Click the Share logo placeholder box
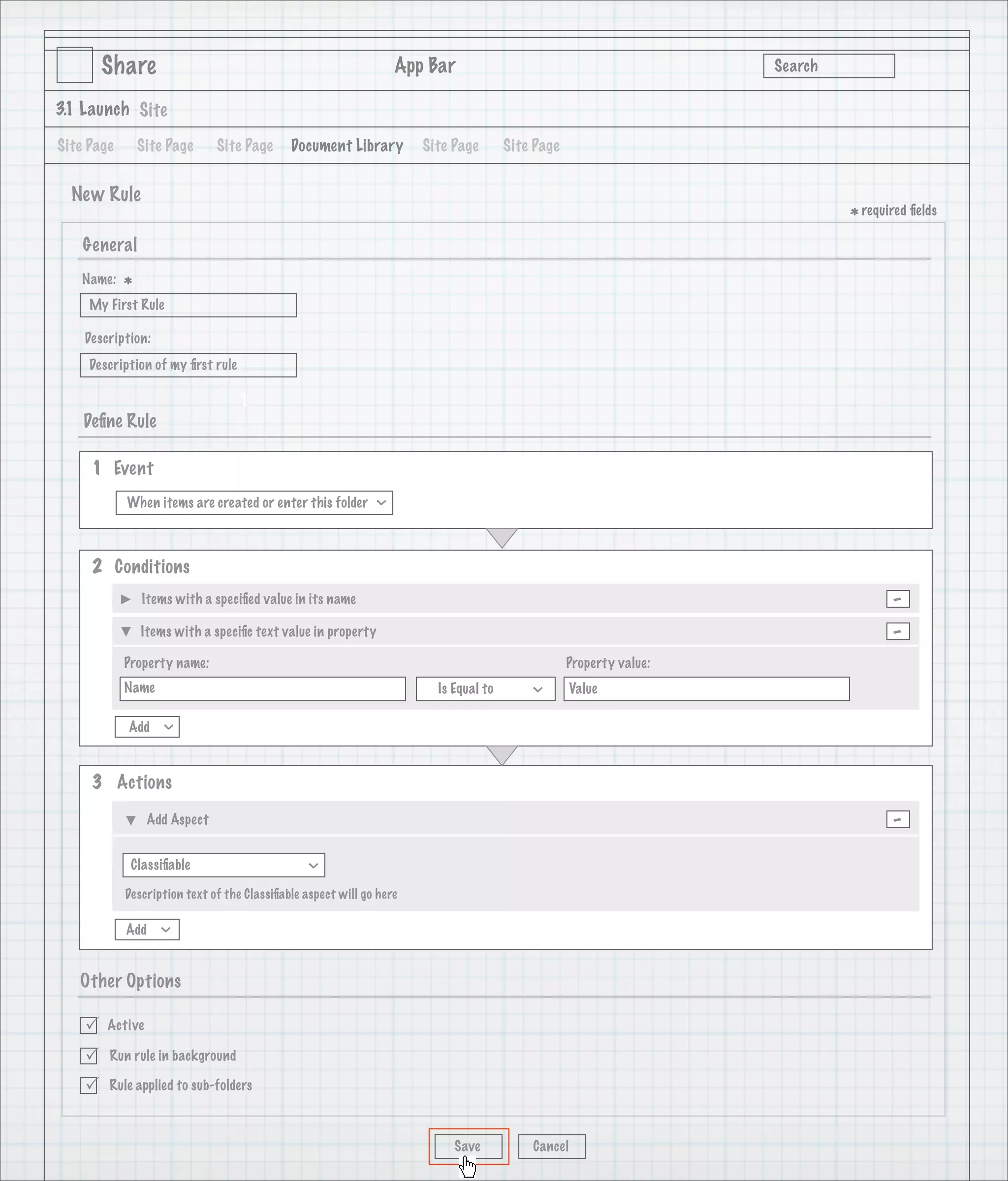 point(75,65)
